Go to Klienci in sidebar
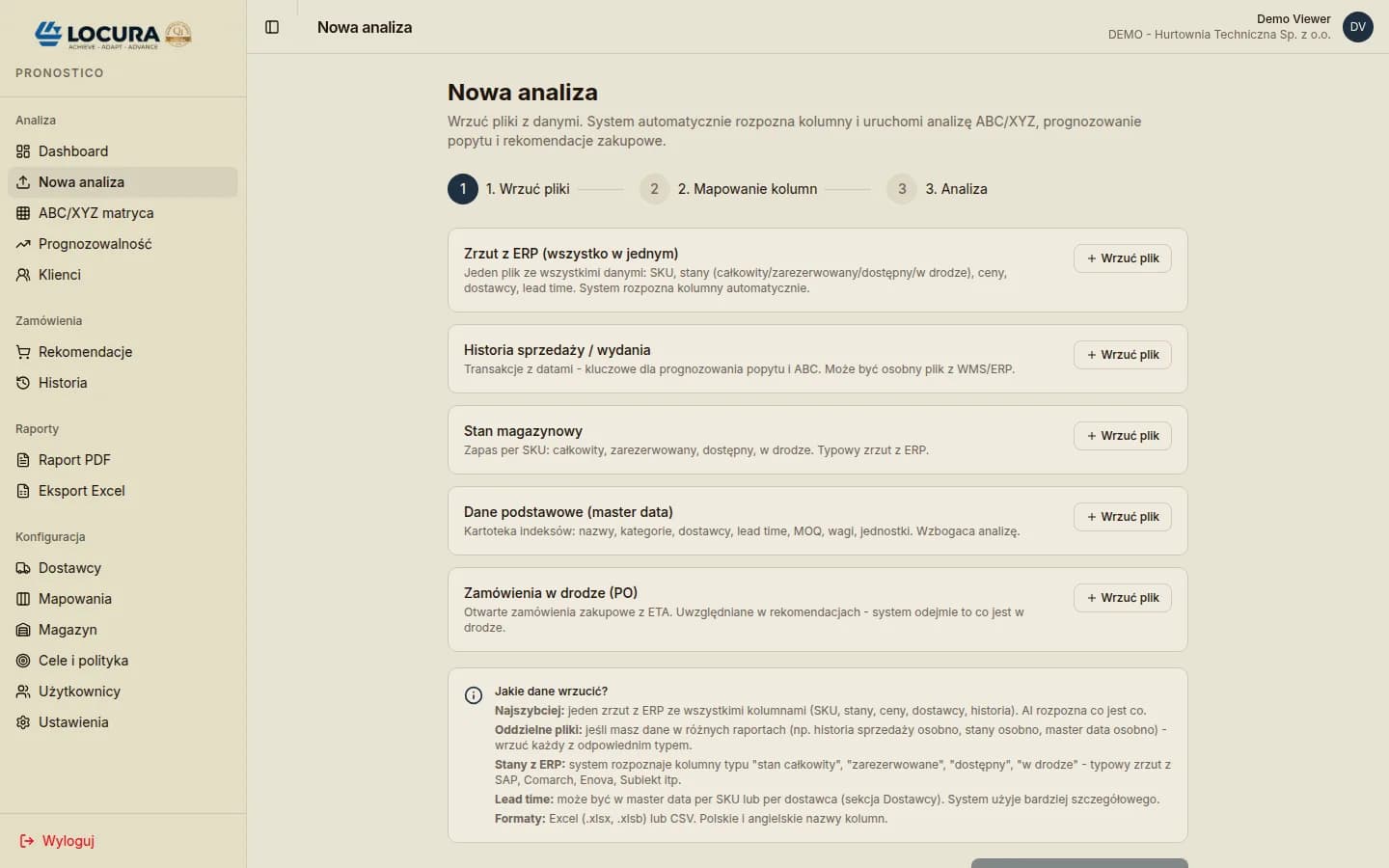The width and height of the screenshot is (1389, 868). 60,275
